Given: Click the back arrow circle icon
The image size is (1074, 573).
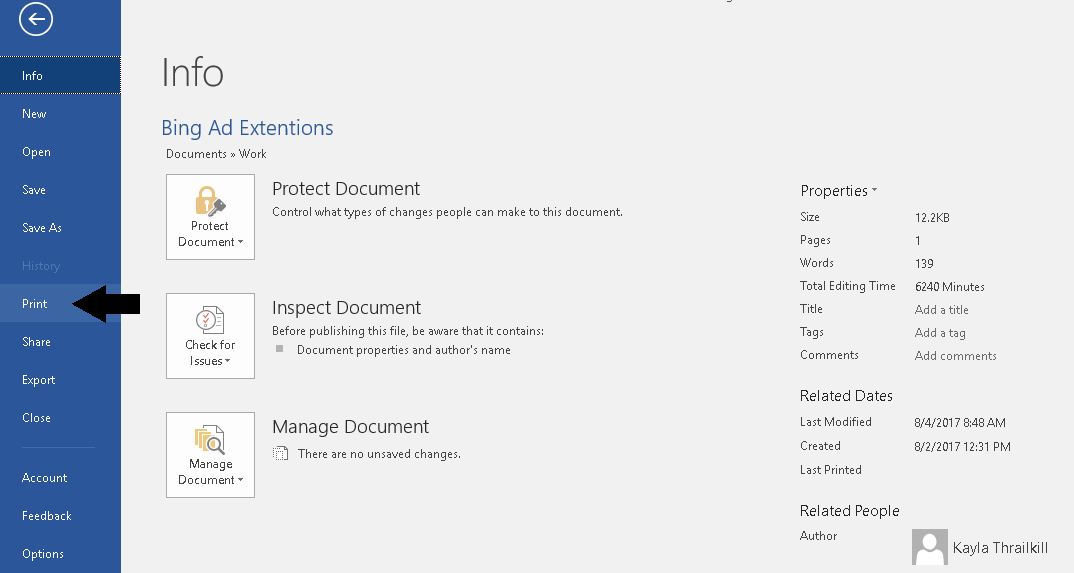Looking at the screenshot, I should [x=36, y=19].
